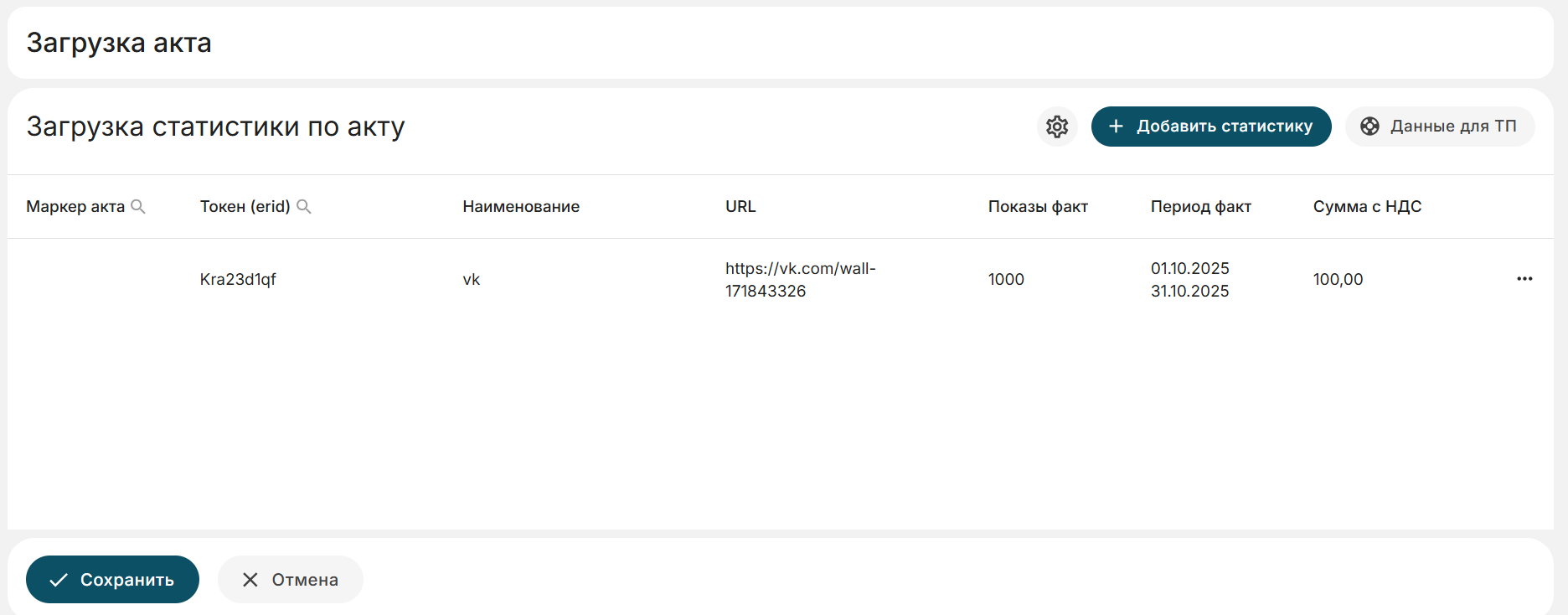Save the act with Сохранить
Viewport: 1568px width, 615px height.
tap(112, 580)
